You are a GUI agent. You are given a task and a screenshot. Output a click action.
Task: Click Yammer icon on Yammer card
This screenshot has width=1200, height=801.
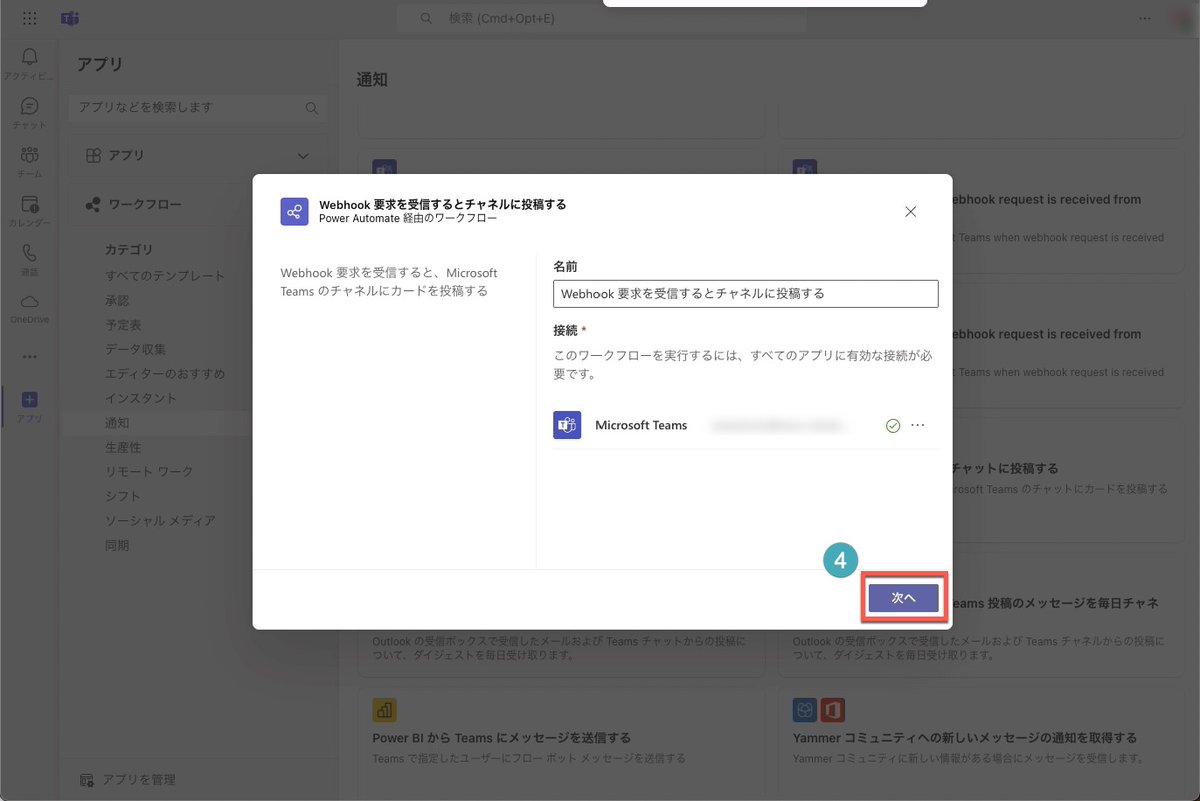(805, 710)
